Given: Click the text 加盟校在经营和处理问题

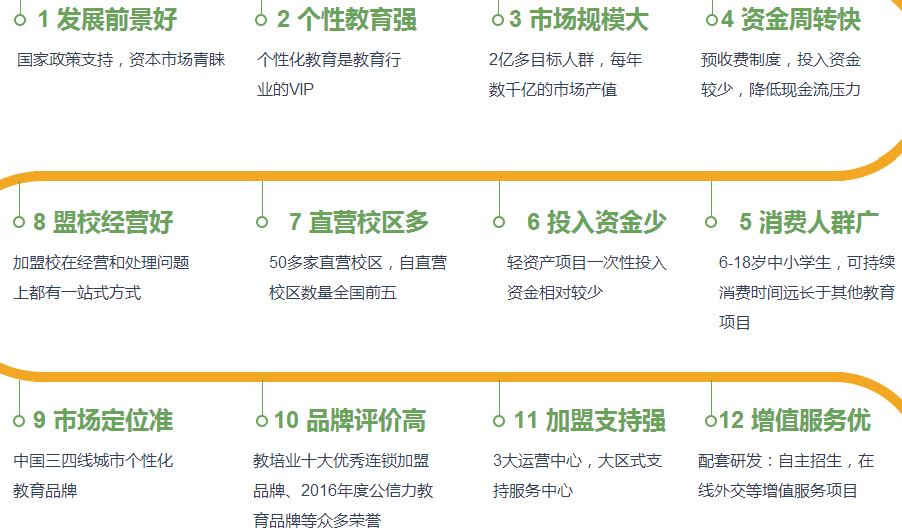Looking at the screenshot, I should 101,263.
